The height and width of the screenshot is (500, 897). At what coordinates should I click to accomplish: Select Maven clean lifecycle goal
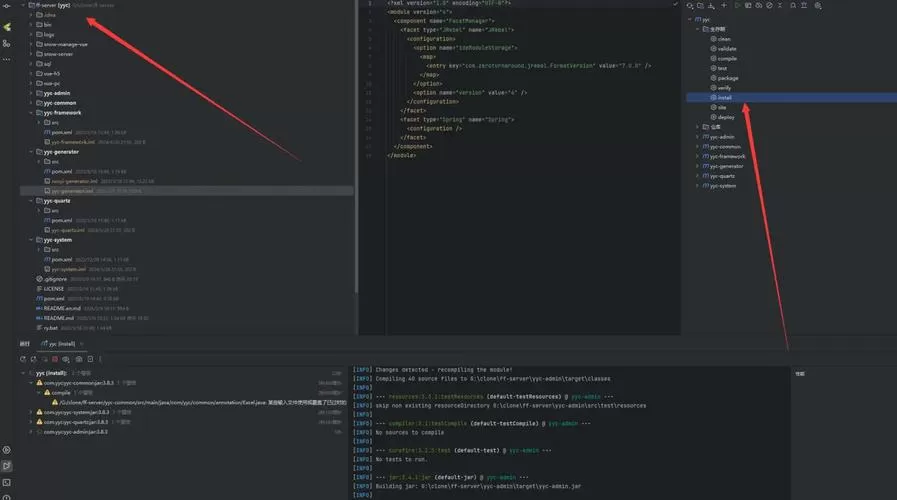[720, 39]
